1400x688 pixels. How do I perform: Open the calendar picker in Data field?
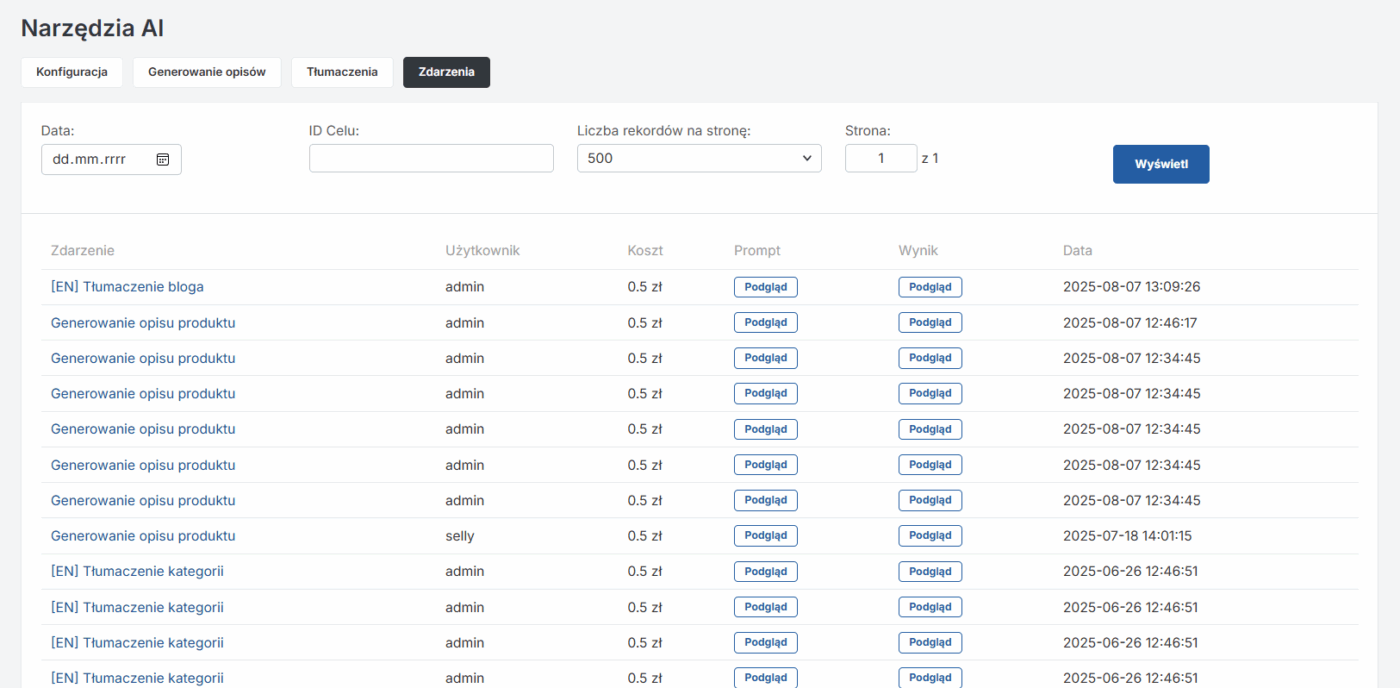pos(163,159)
